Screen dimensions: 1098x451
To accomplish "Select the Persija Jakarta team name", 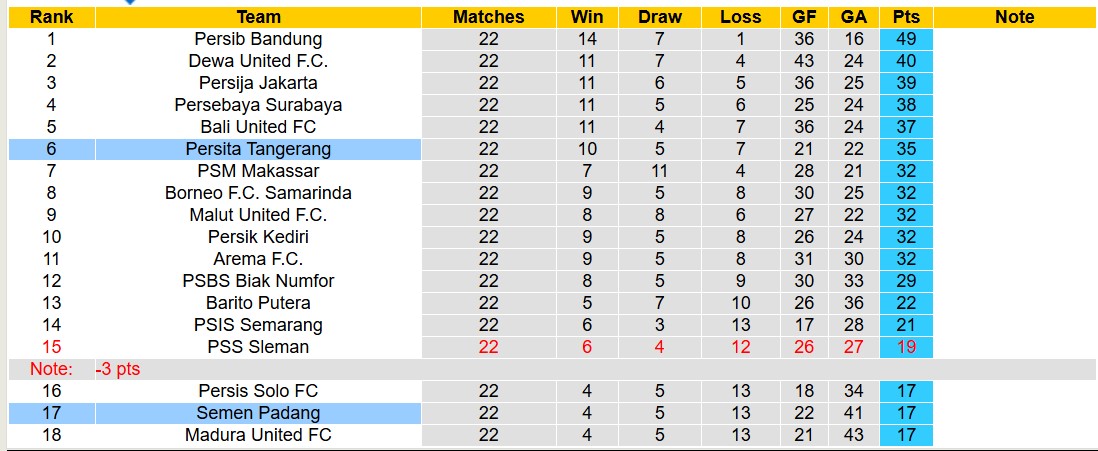I will [258, 83].
